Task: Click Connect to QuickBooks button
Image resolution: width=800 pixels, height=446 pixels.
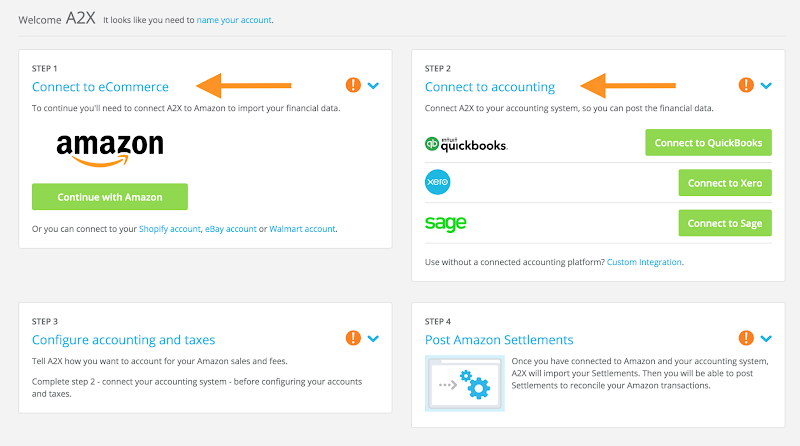Action: pyautogui.click(x=708, y=143)
